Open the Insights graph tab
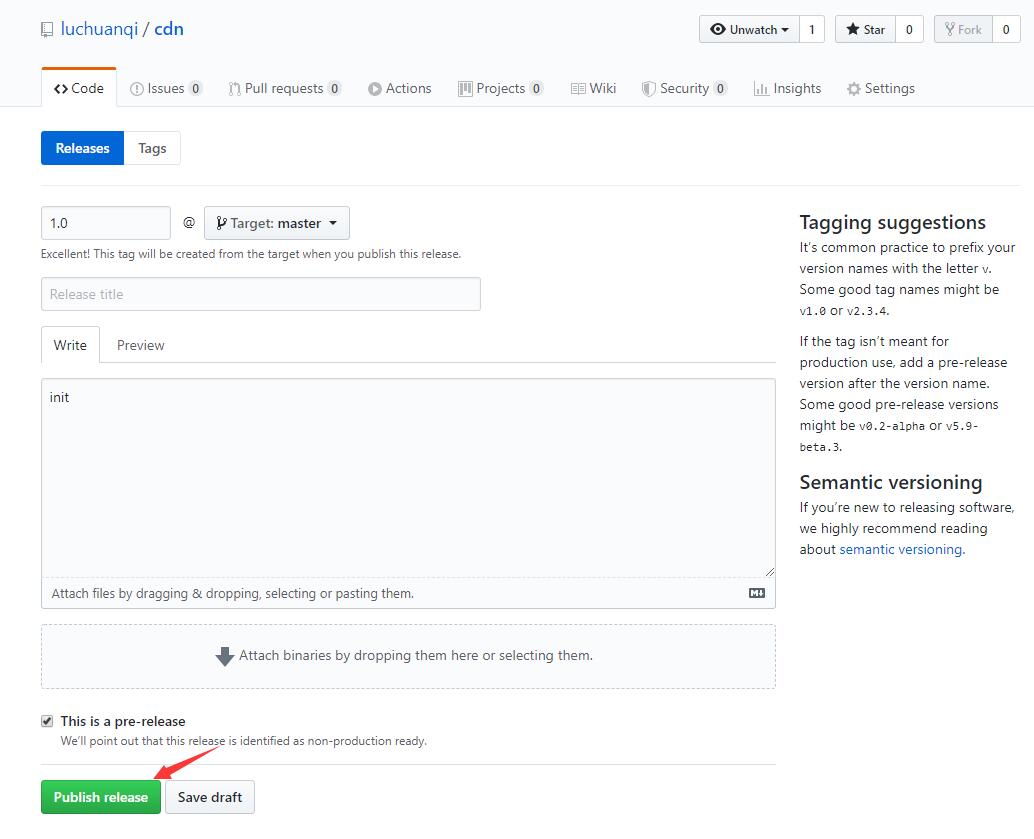 pyautogui.click(x=787, y=88)
